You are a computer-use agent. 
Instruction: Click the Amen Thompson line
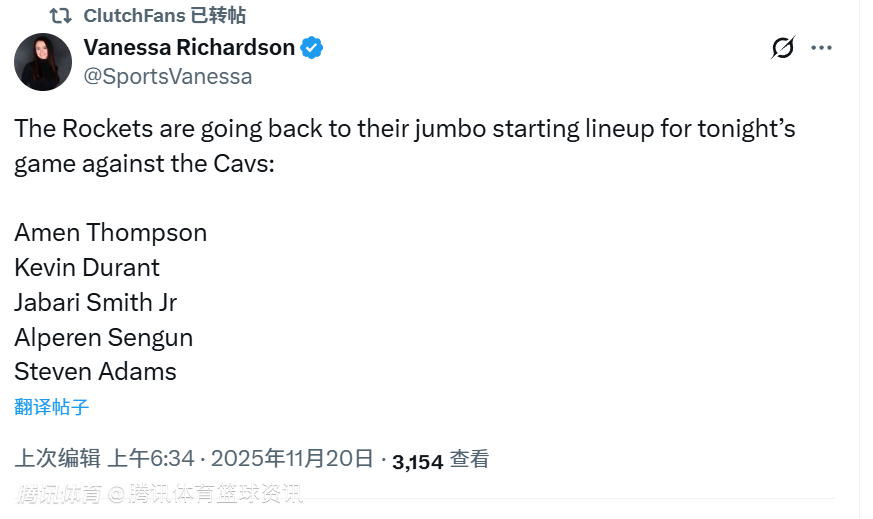pos(110,233)
